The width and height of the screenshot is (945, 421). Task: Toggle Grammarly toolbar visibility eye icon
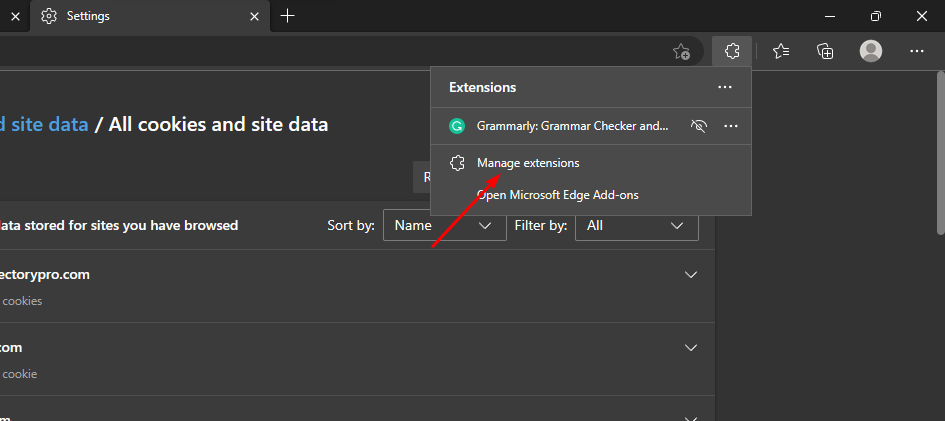pos(699,126)
